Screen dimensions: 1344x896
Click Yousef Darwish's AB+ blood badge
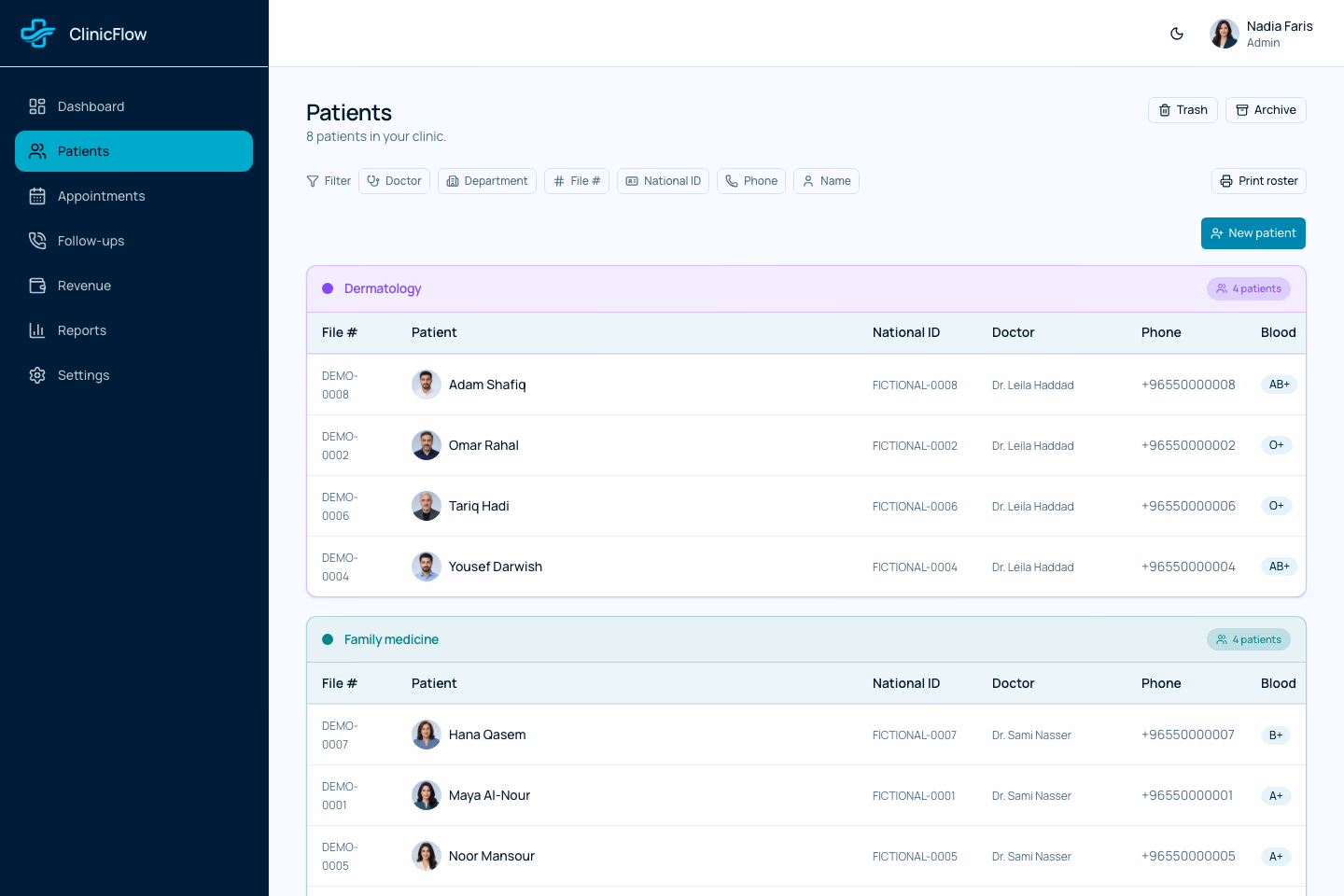pyautogui.click(x=1279, y=567)
